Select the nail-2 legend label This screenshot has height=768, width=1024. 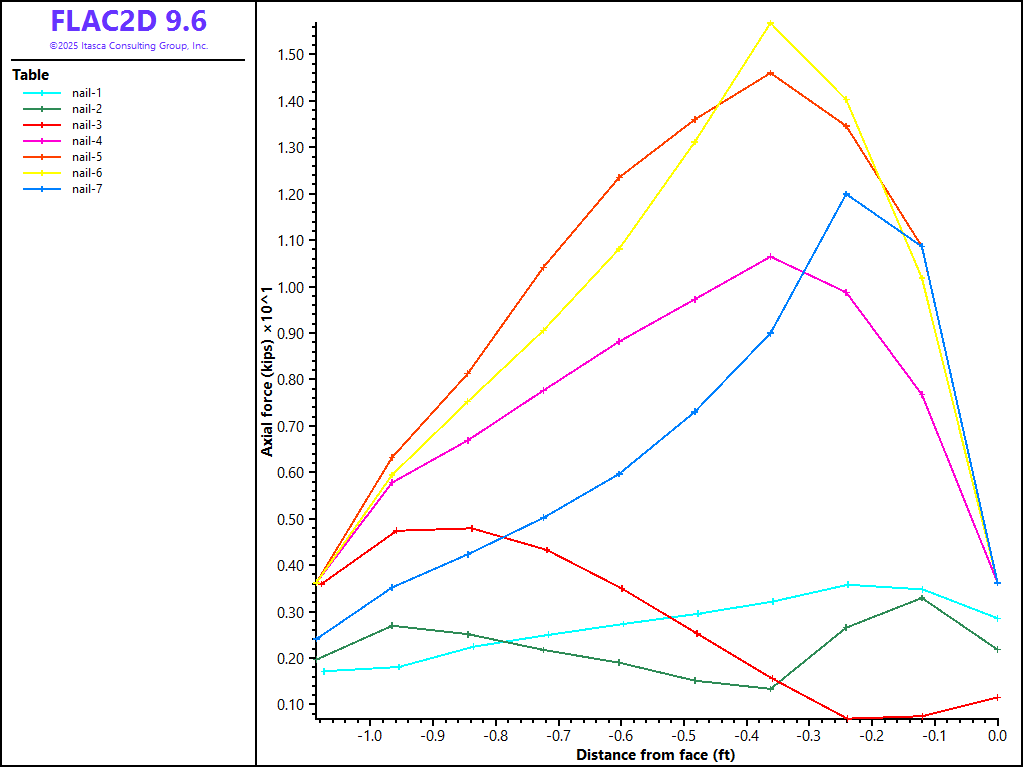click(87, 109)
